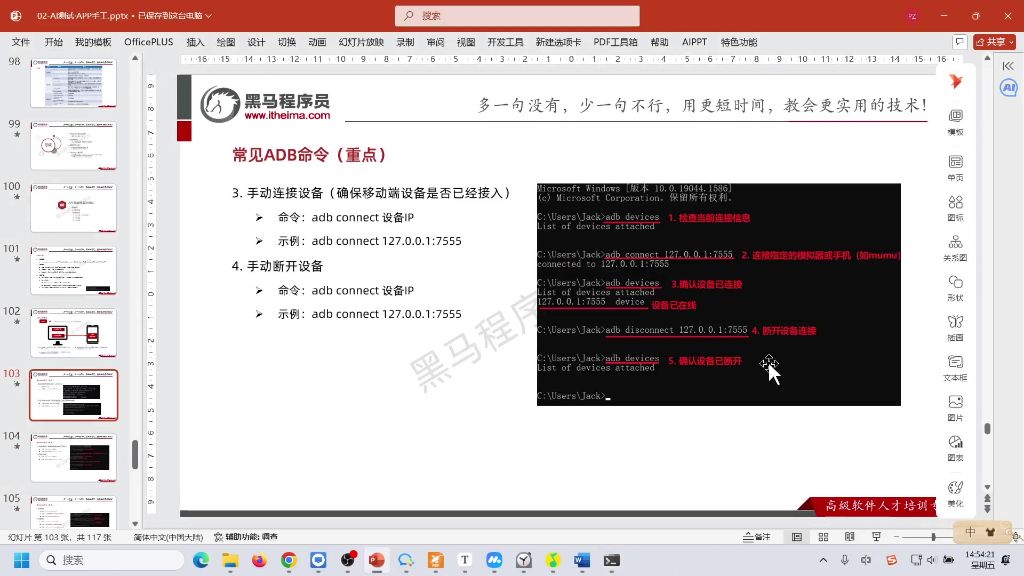The image size is (1024, 576).
Task: Open the 图片 (picture) sidebar tool
Action: pyautogui.click(x=955, y=408)
